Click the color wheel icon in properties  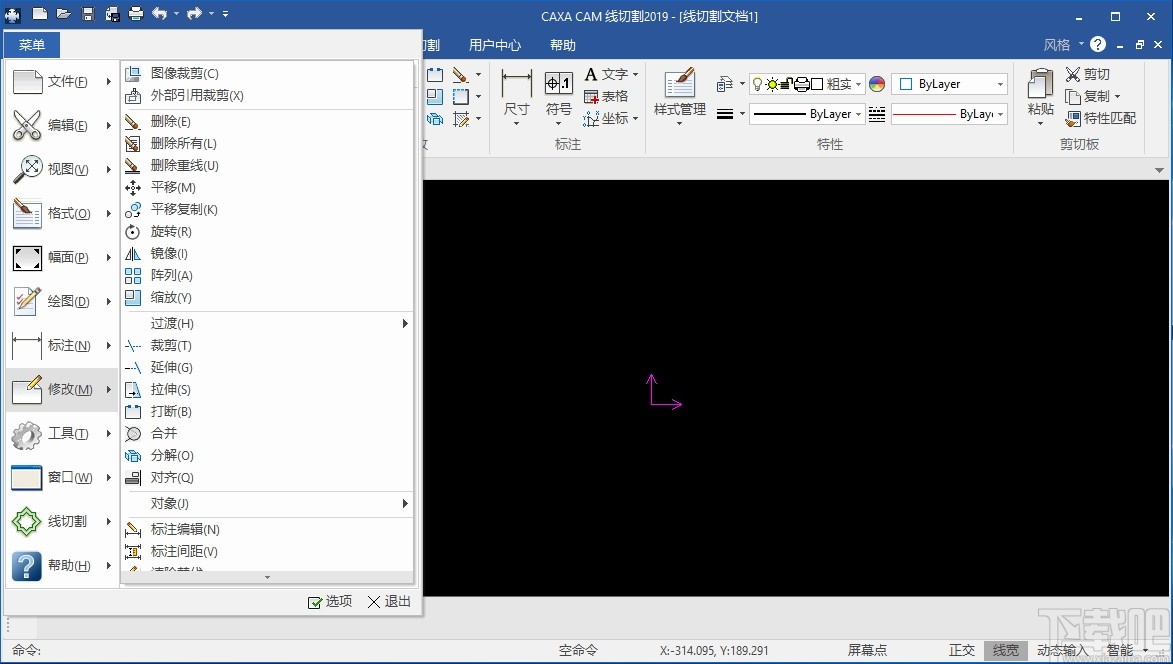[877, 84]
